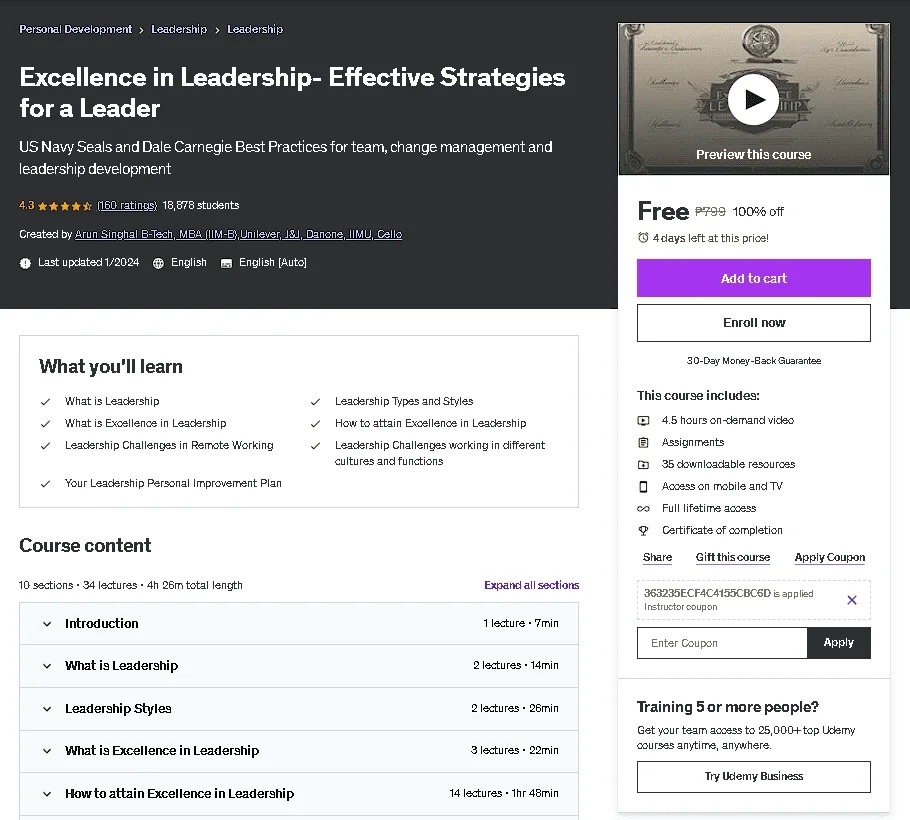Image resolution: width=910 pixels, height=820 pixels.
Task: Click '4 days left at this price!' text
Action: tap(710, 238)
